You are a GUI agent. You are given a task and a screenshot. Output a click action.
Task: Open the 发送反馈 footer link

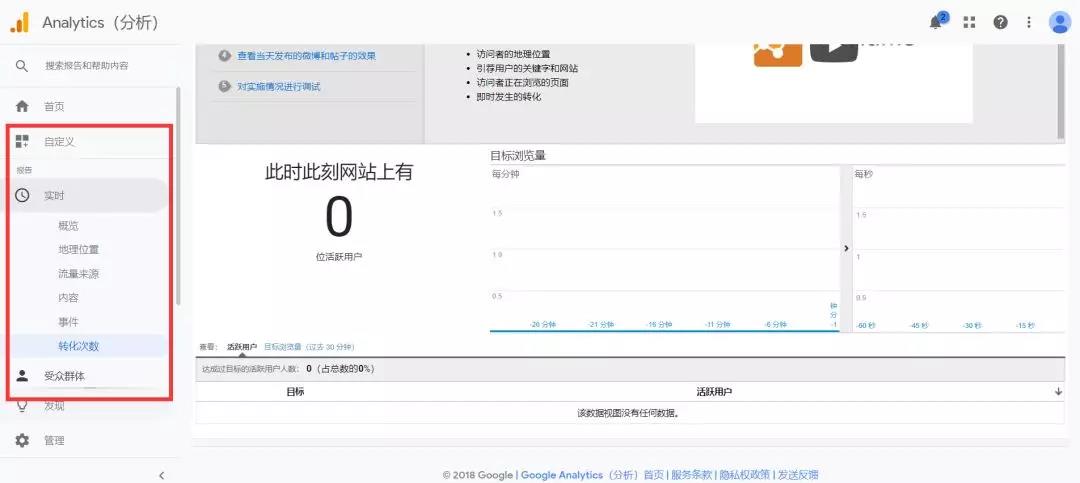coord(798,475)
